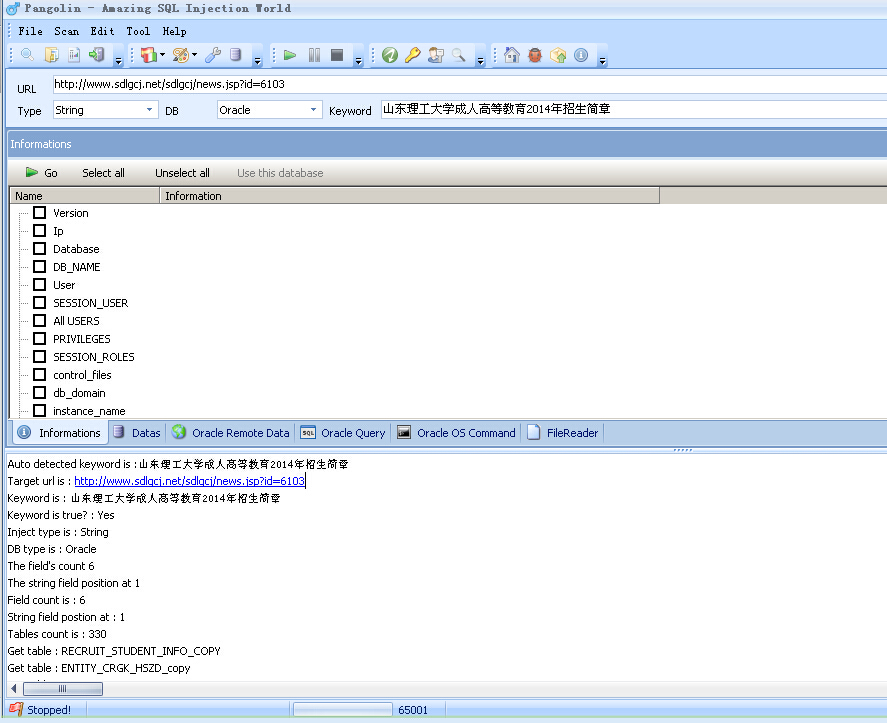The height and width of the screenshot is (723, 887).
Task: Click the grayed magnifier toolbar icon
Action: [x=459, y=55]
